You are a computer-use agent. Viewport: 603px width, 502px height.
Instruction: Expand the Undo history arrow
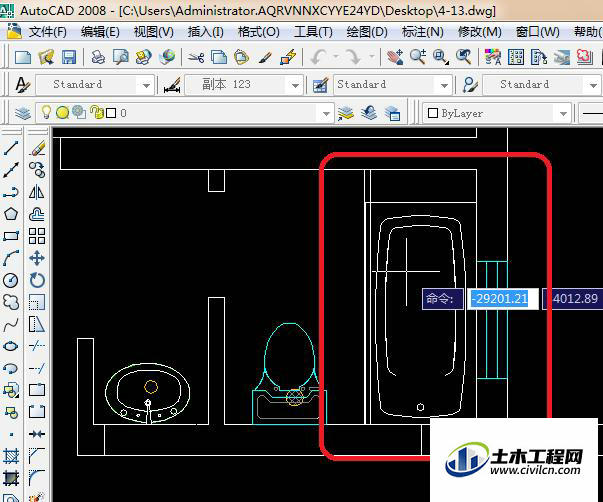(x=336, y=57)
